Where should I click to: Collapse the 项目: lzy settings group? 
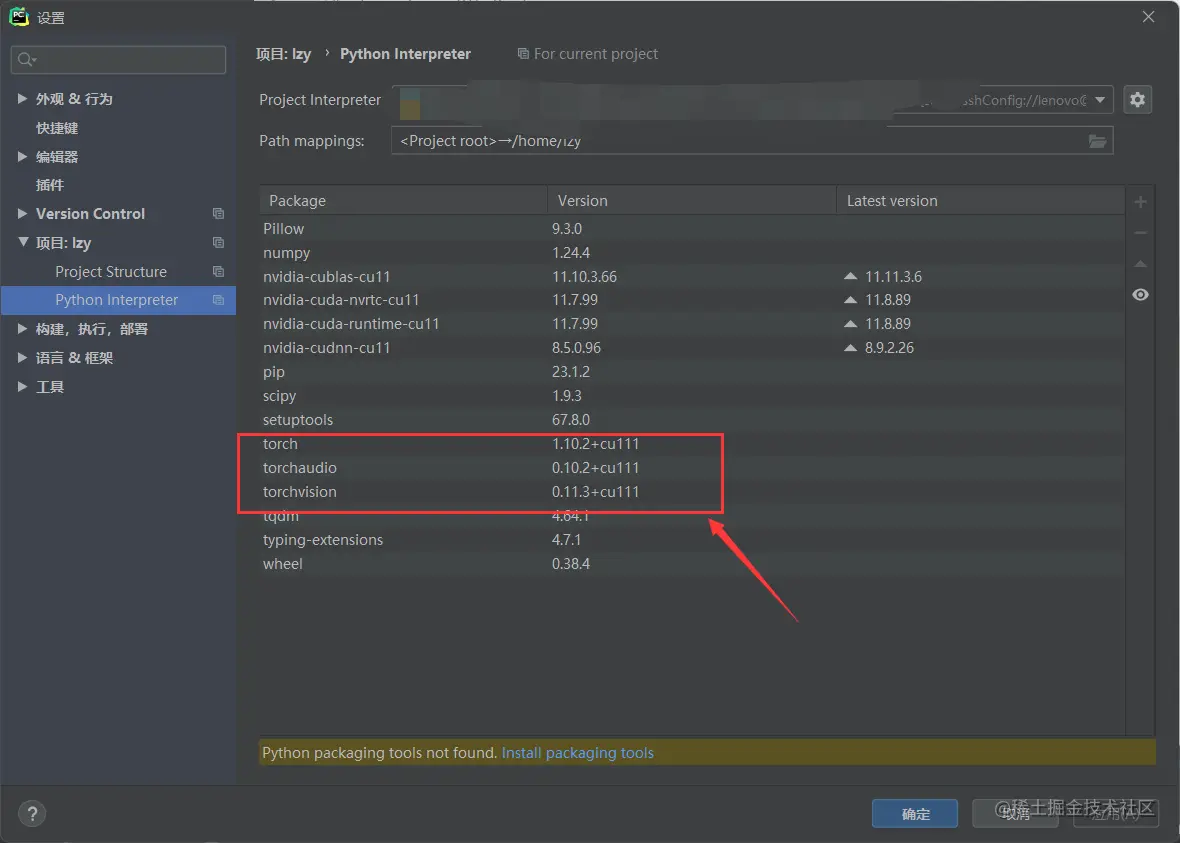coord(23,242)
